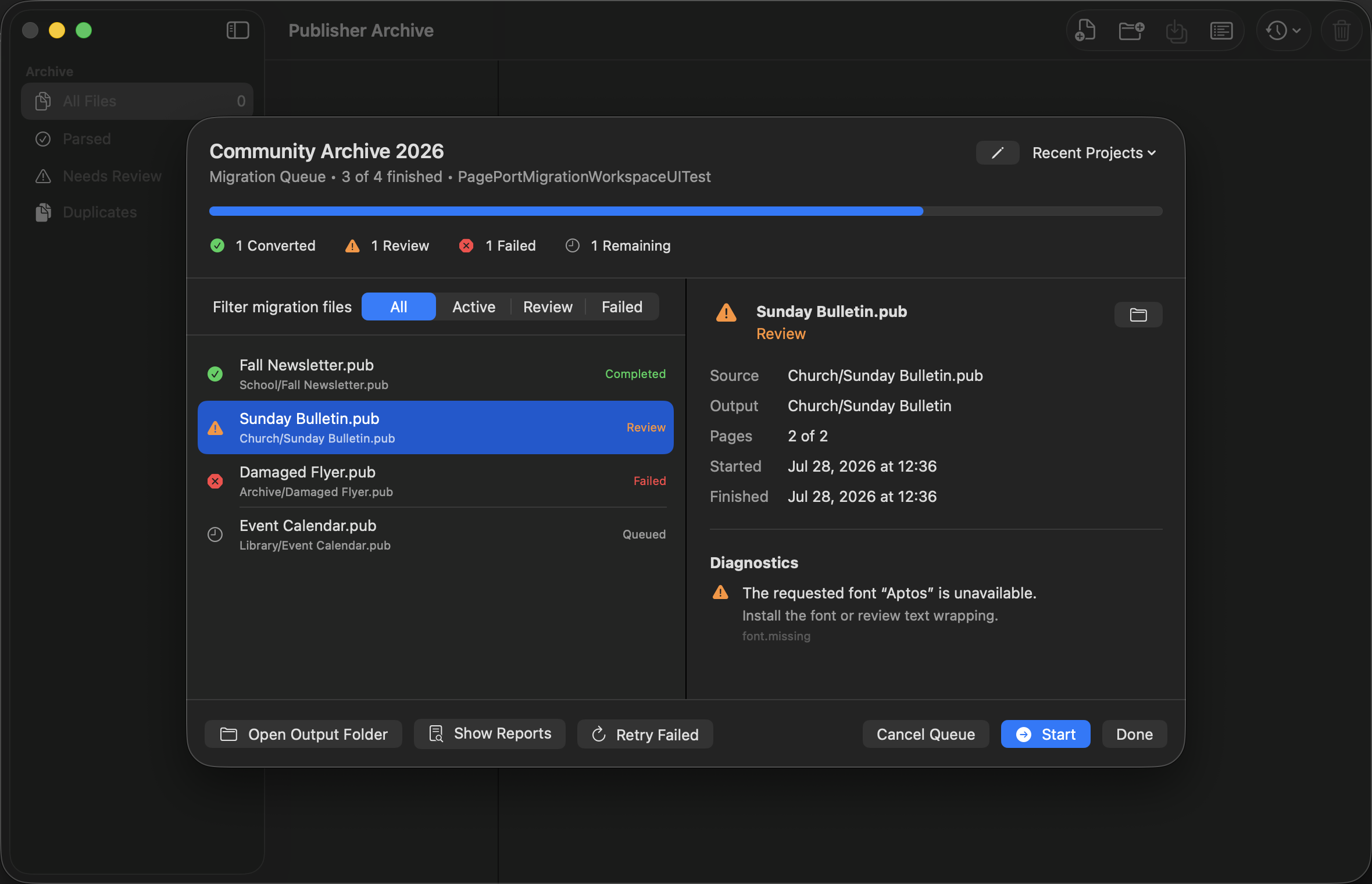This screenshot has height=884, width=1372.
Task: Click the trash toolbar icon
Action: [x=1342, y=30]
